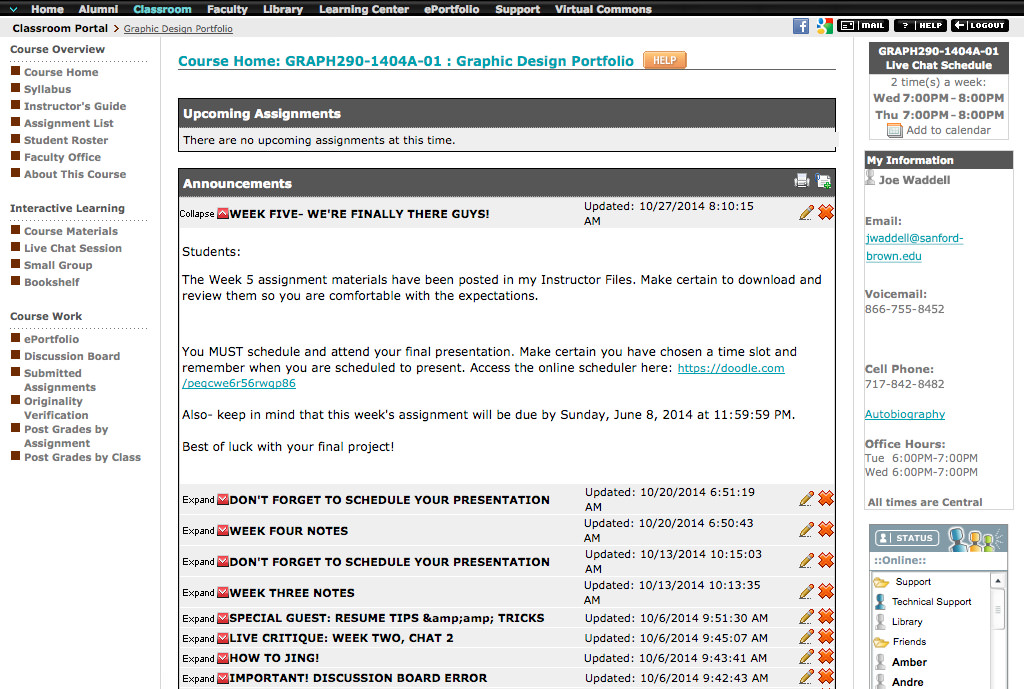
Task: Click the Google icon in header
Action: 824,26
